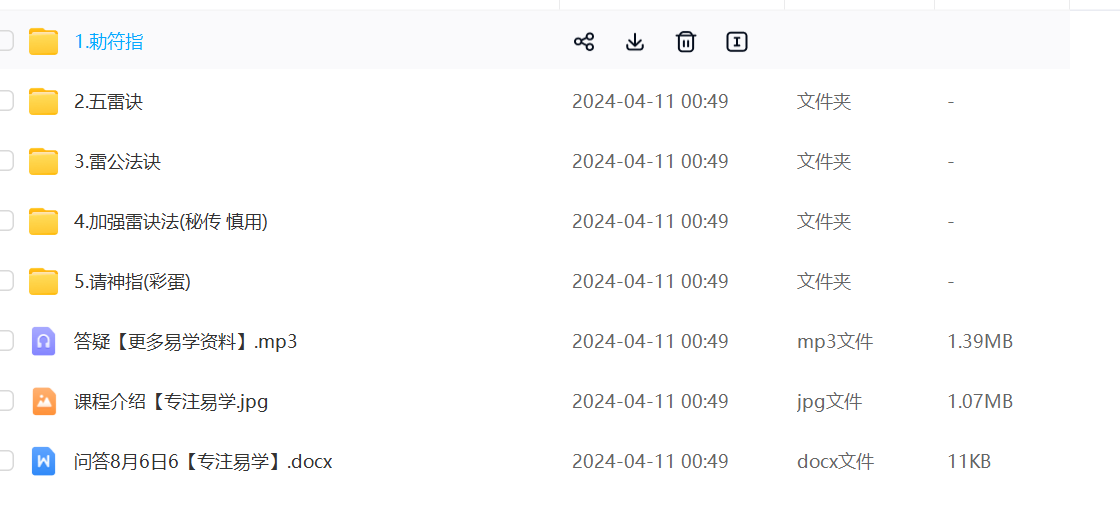Image resolution: width=1120 pixels, height=517 pixels.
Task: Check the box for 答疑 mp3 file
Action: coord(5,342)
